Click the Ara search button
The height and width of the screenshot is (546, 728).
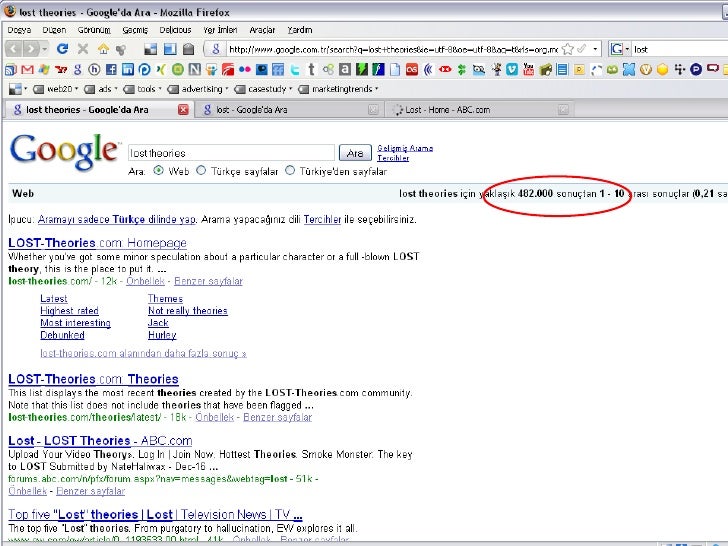coord(355,153)
